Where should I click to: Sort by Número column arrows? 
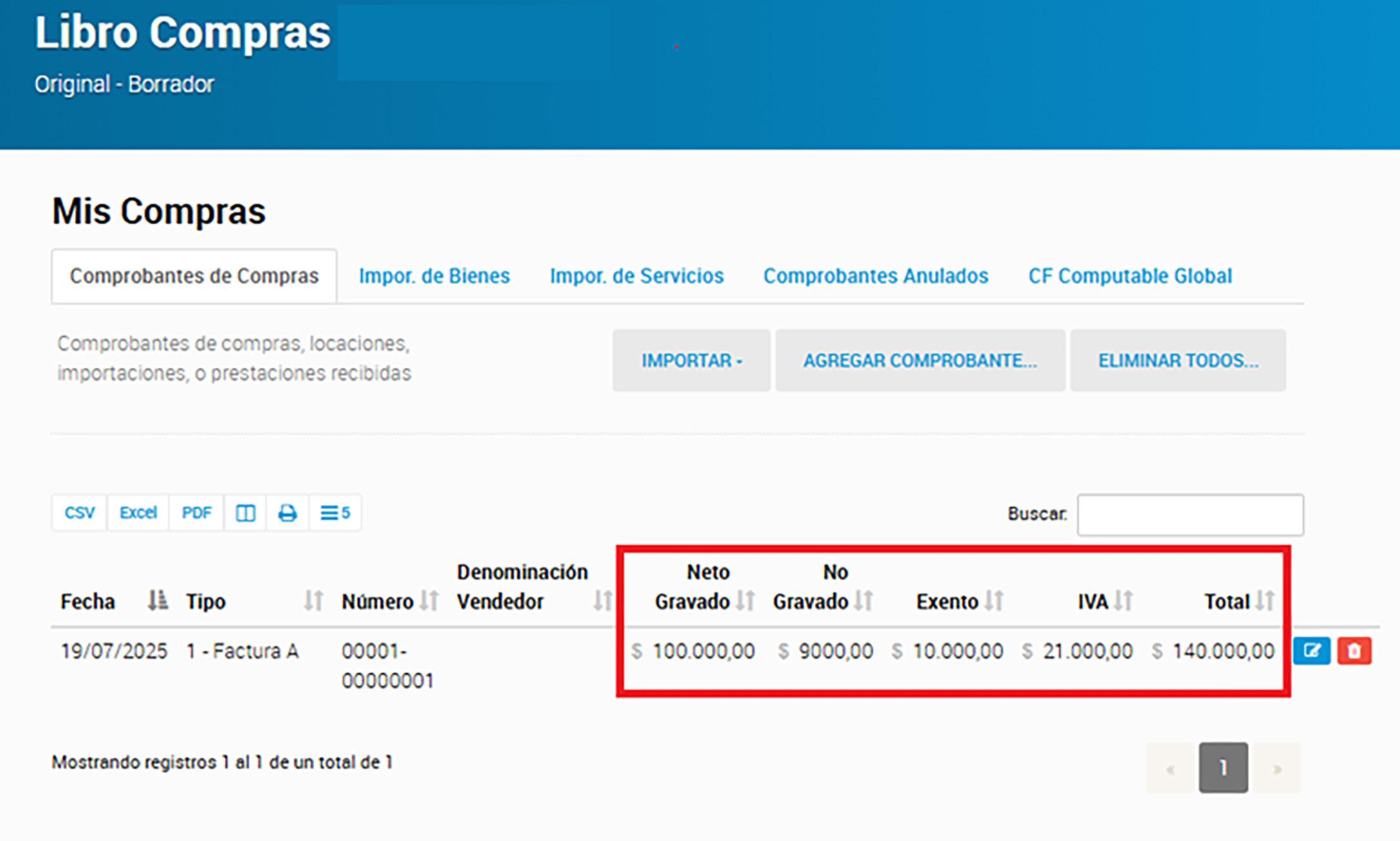click(429, 600)
